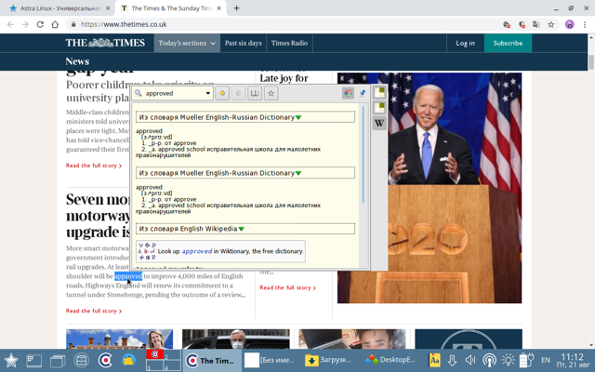Open a new browser tab
Viewport: 595px width, 372px height.
pyautogui.click(x=236, y=8)
